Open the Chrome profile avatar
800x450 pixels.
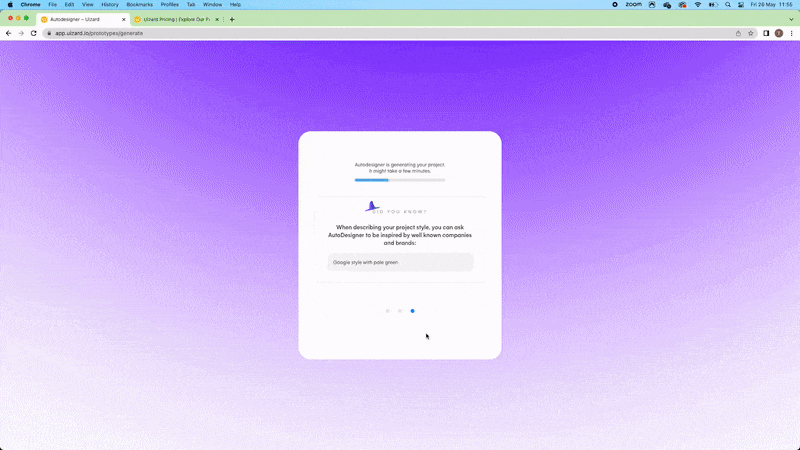tap(779, 33)
